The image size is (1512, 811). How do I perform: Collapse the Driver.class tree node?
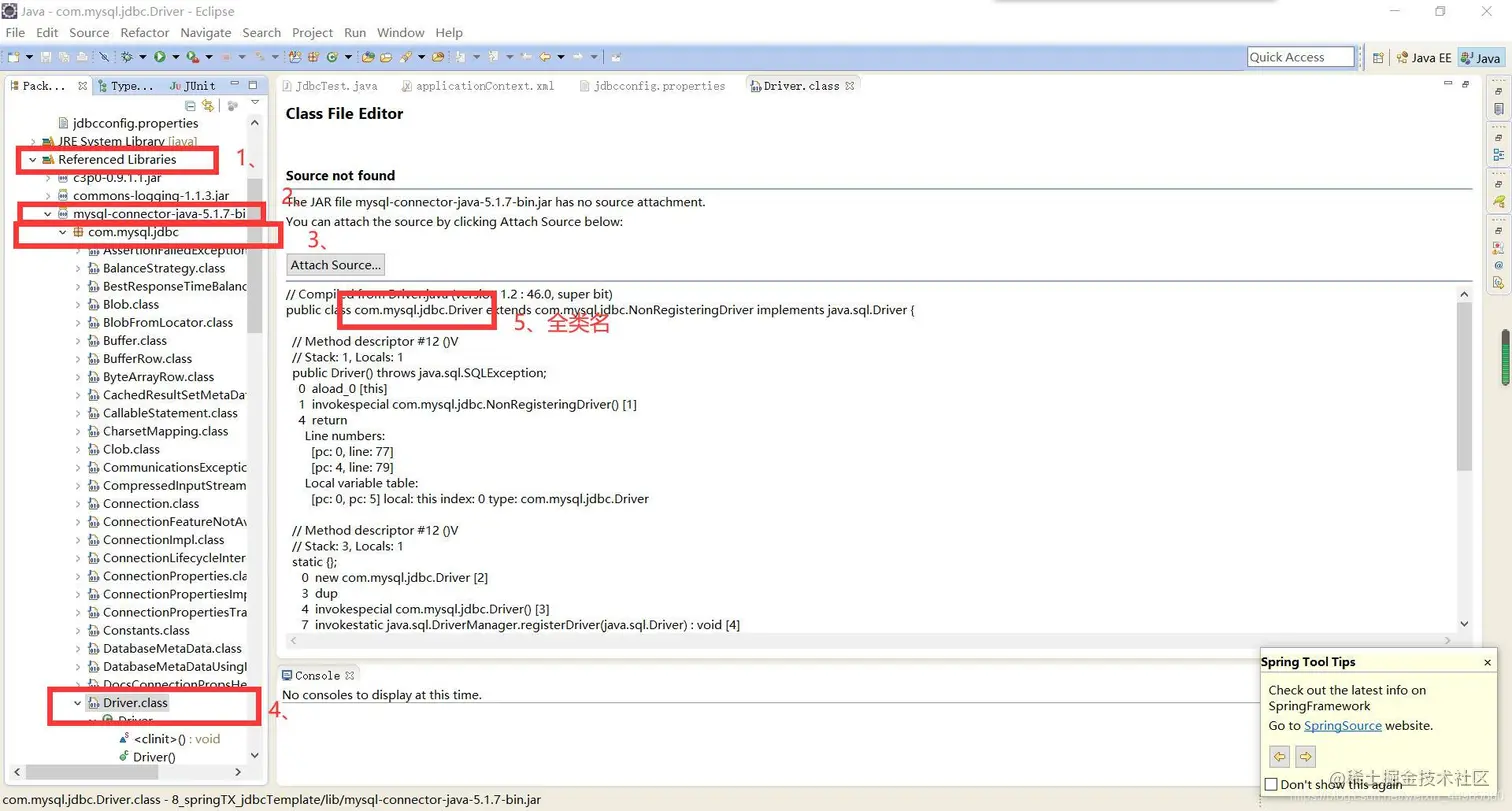tap(78, 703)
